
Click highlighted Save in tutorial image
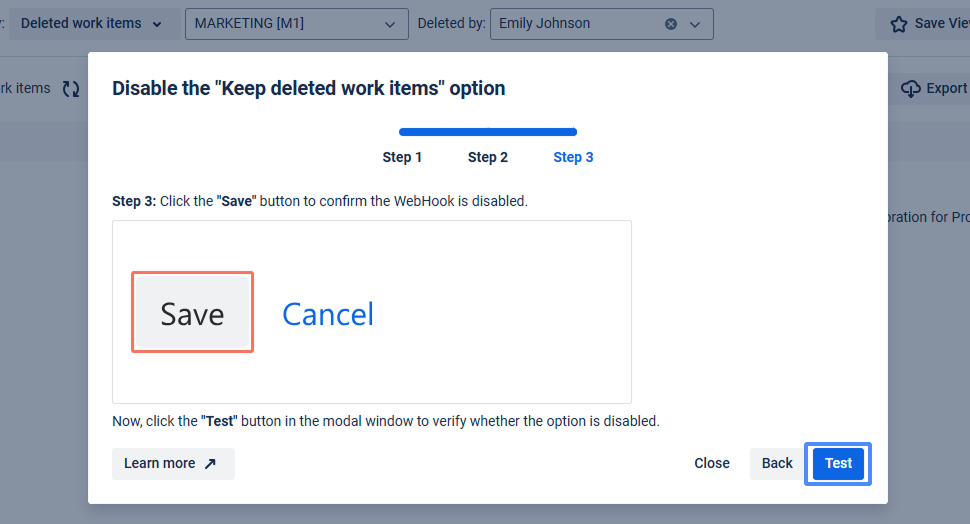pos(192,313)
